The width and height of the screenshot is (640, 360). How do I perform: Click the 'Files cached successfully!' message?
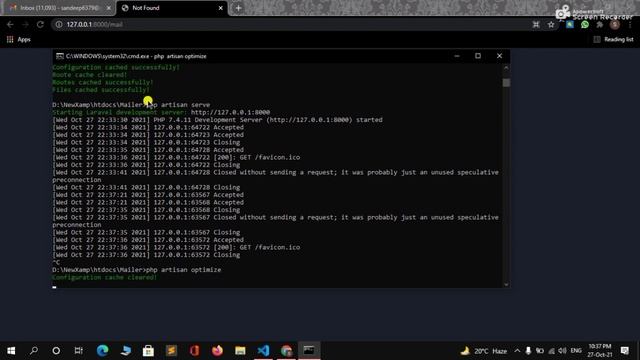101,90
